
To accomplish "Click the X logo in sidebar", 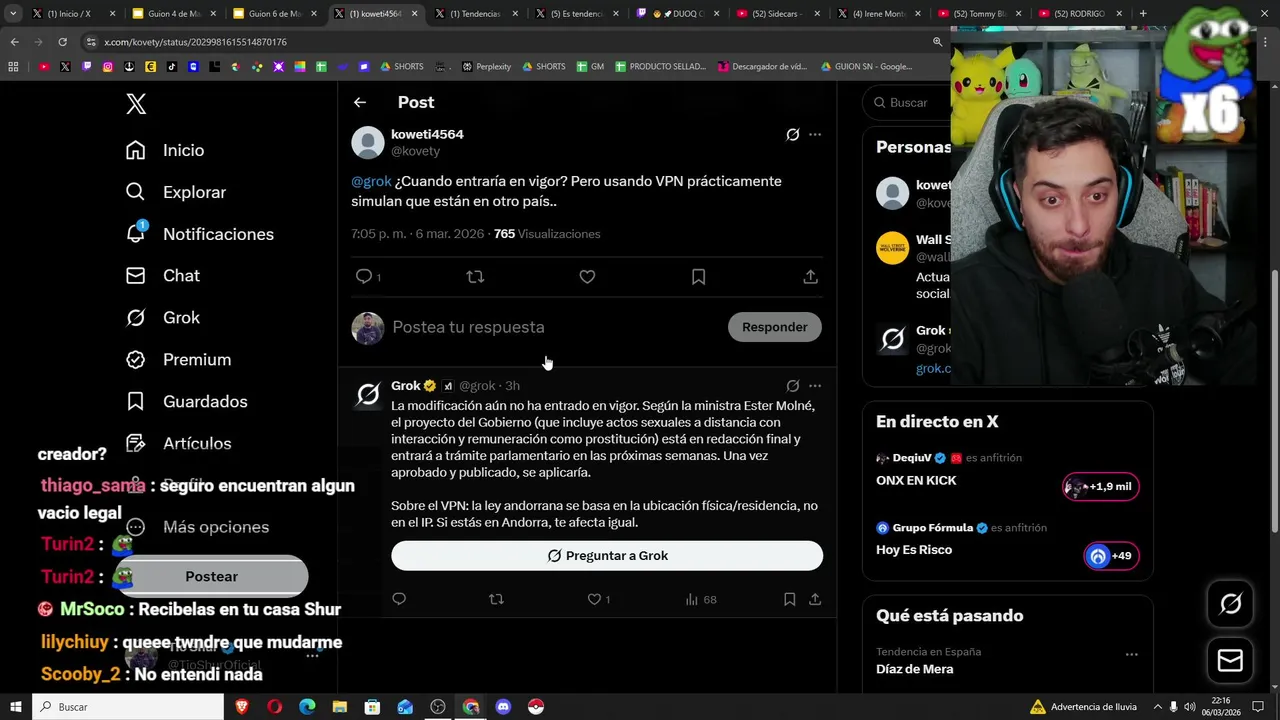I will click(136, 103).
